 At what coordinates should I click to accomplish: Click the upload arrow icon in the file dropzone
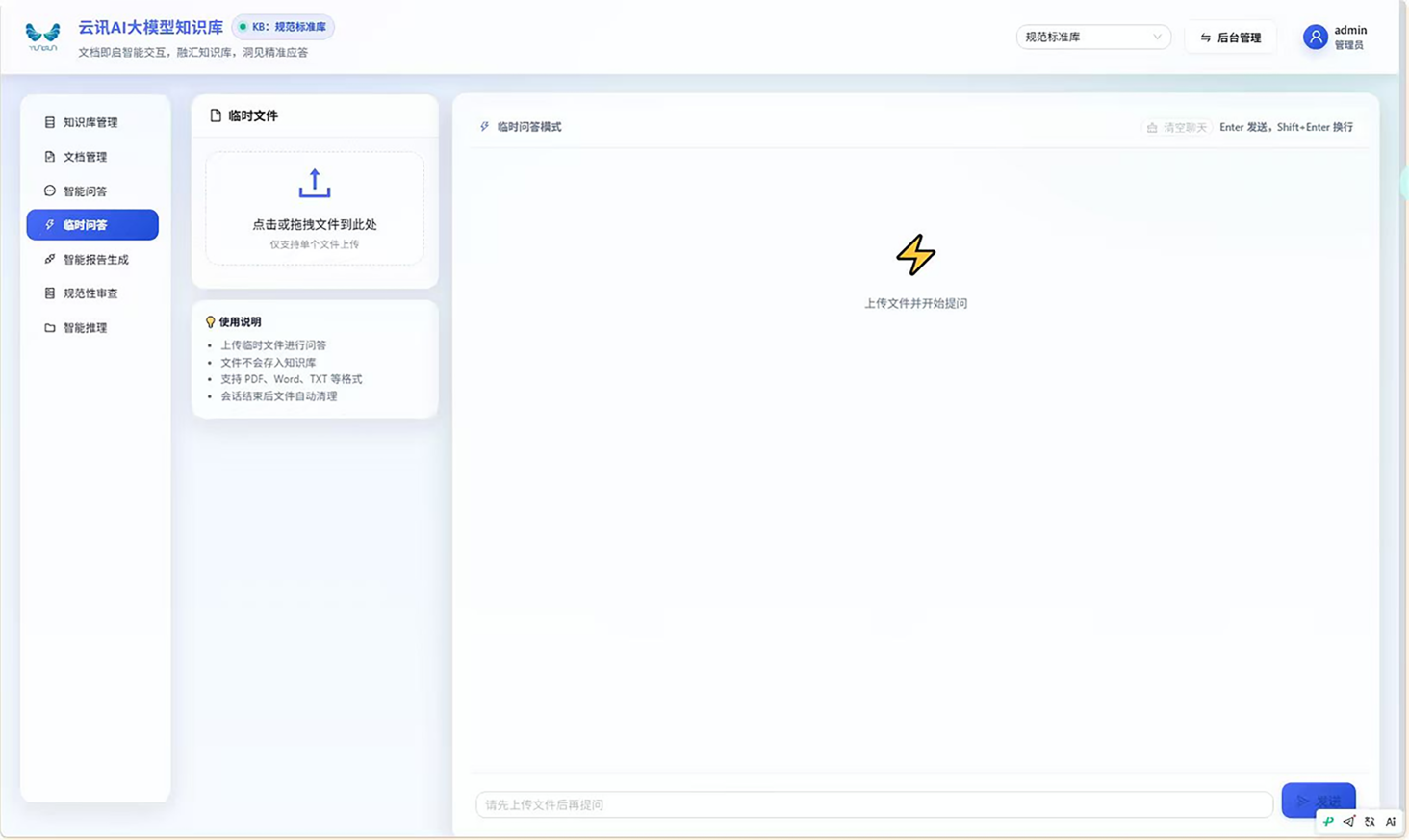pos(314,183)
